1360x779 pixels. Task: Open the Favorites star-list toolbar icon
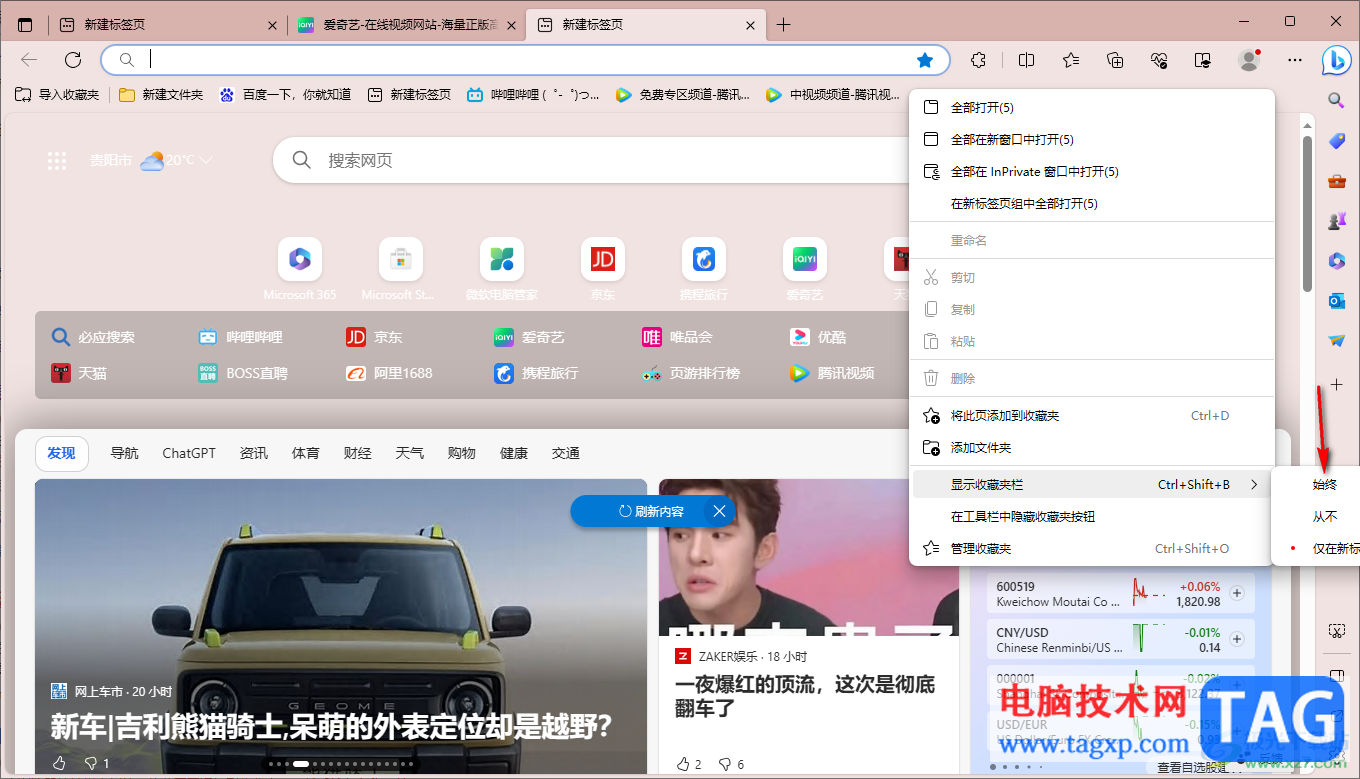pos(1071,60)
